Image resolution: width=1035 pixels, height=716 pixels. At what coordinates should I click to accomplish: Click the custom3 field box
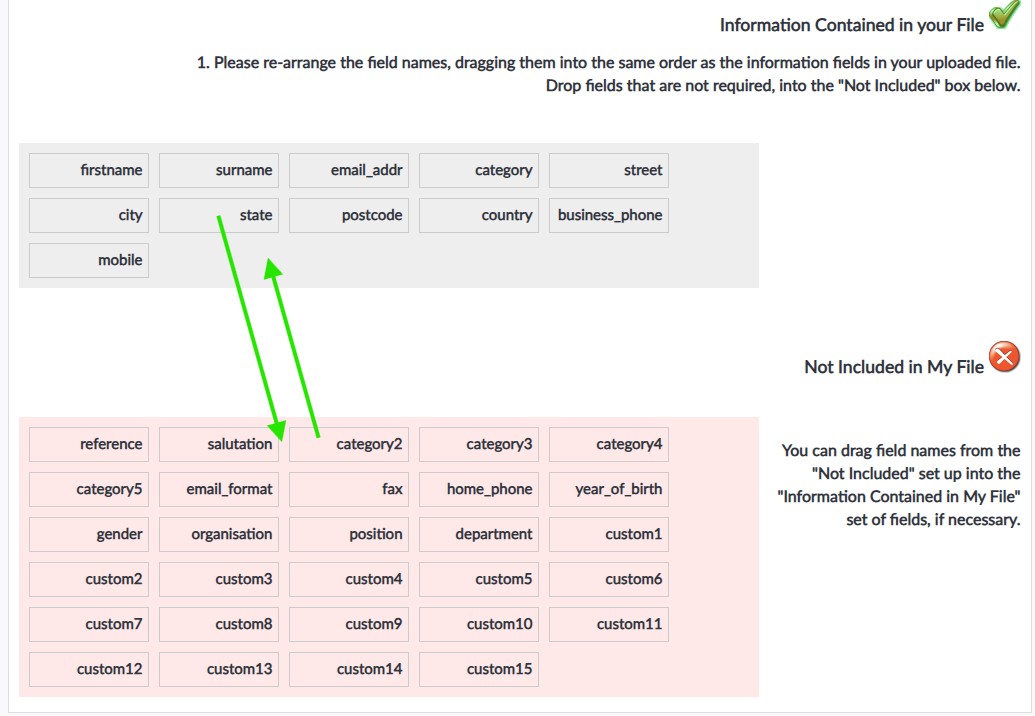(219, 579)
